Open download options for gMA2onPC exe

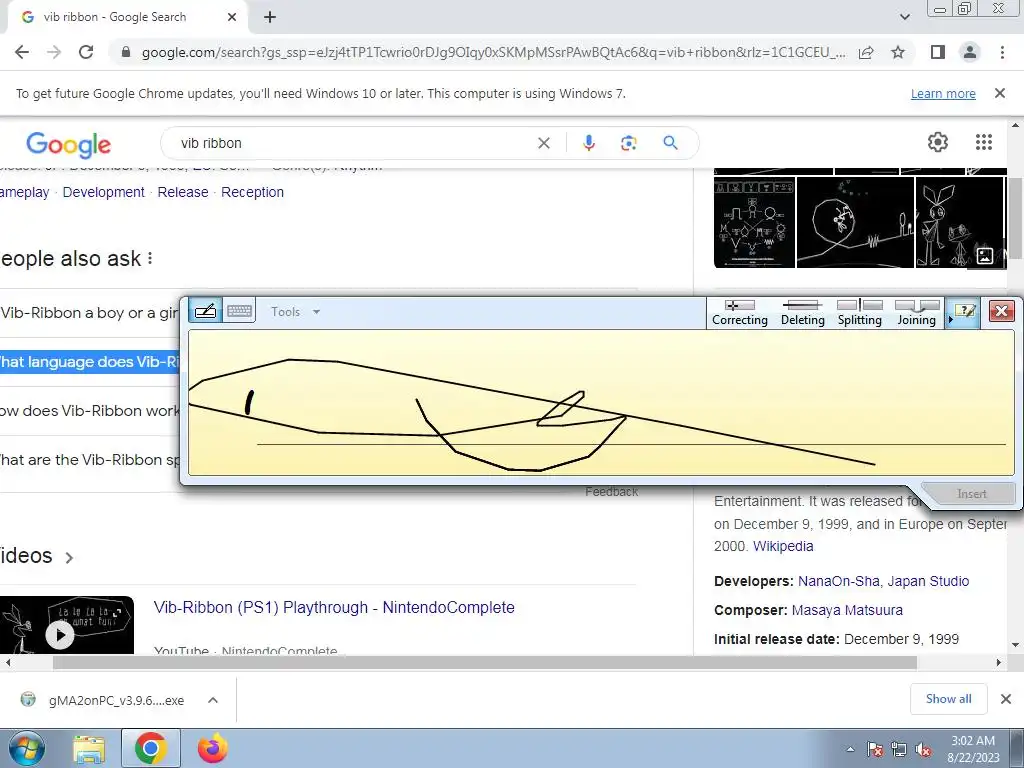tap(213, 700)
